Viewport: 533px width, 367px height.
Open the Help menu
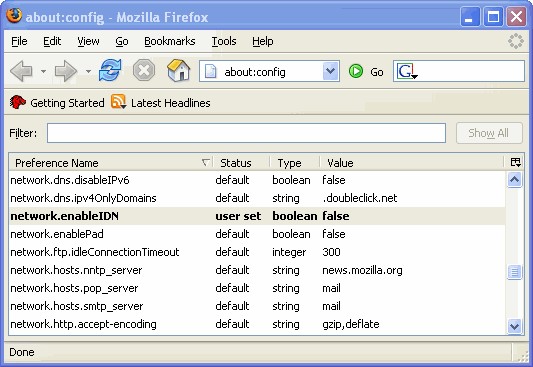point(262,41)
